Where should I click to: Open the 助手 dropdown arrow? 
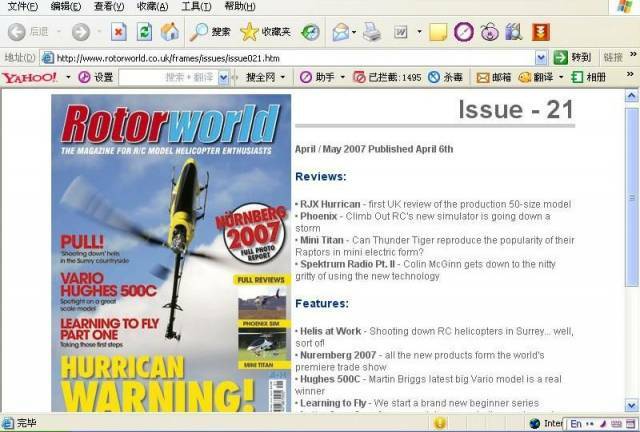(342, 77)
